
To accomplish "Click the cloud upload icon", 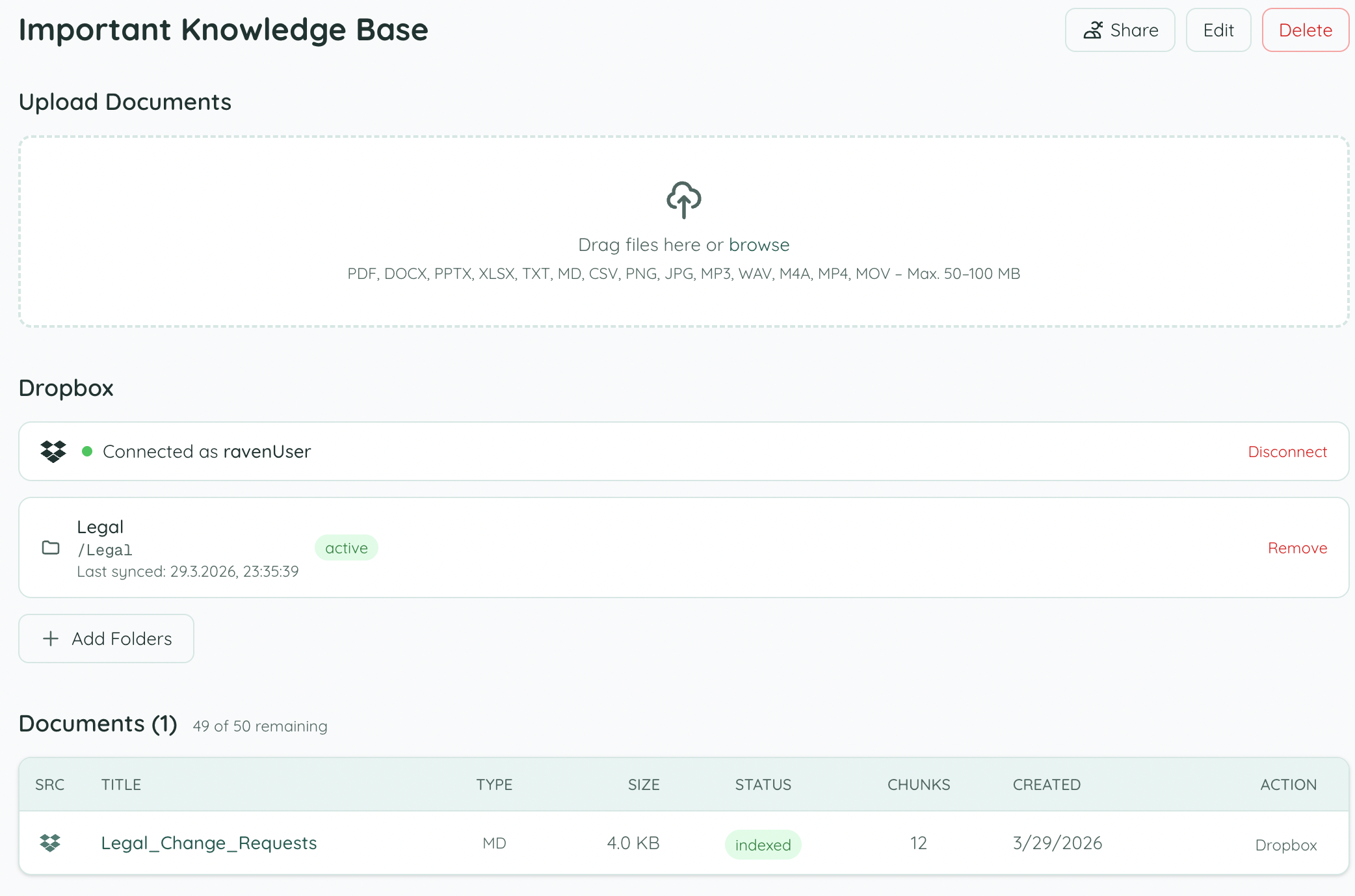I will pos(683,200).
